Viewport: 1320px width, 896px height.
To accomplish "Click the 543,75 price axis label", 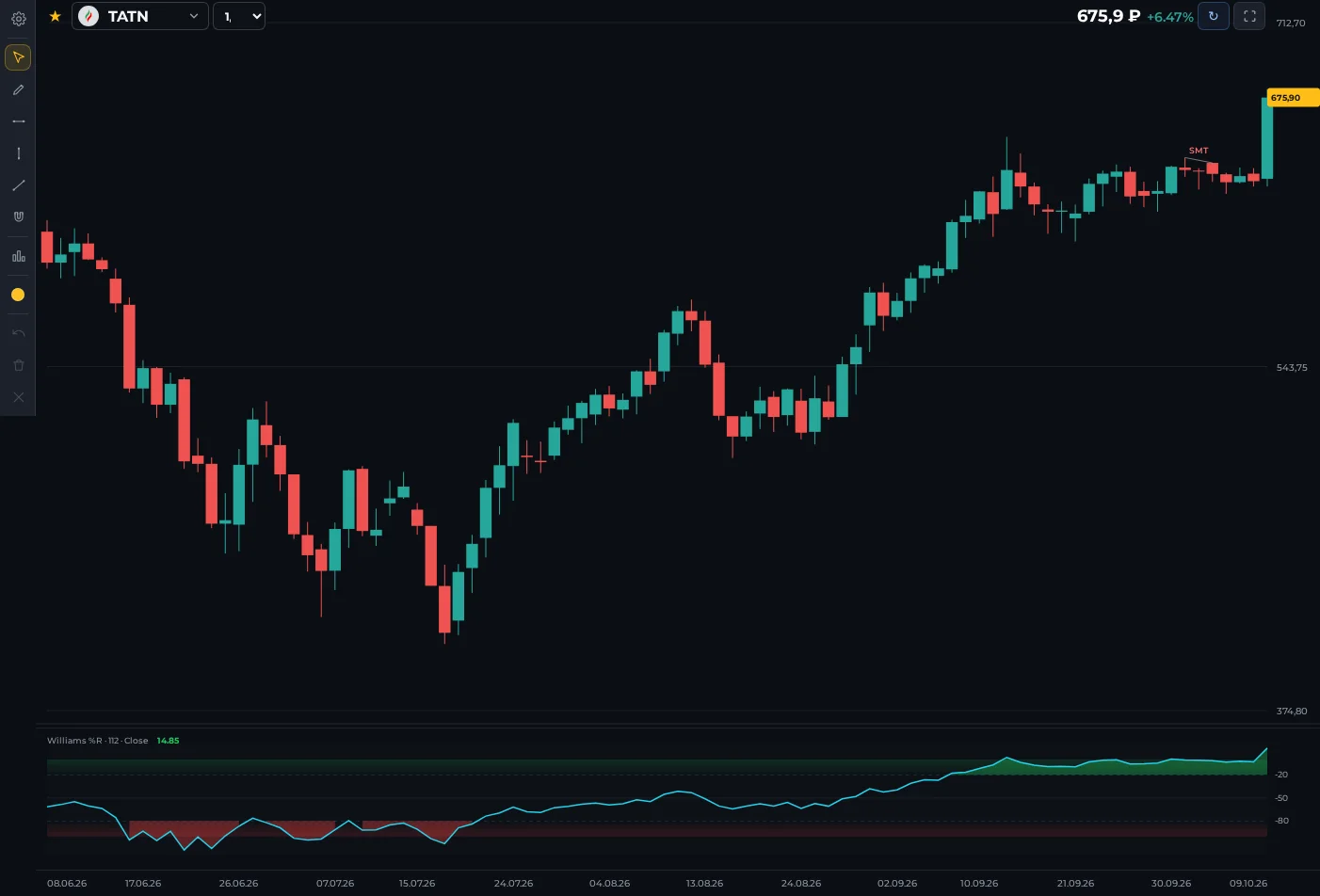I will (1292, 368).
